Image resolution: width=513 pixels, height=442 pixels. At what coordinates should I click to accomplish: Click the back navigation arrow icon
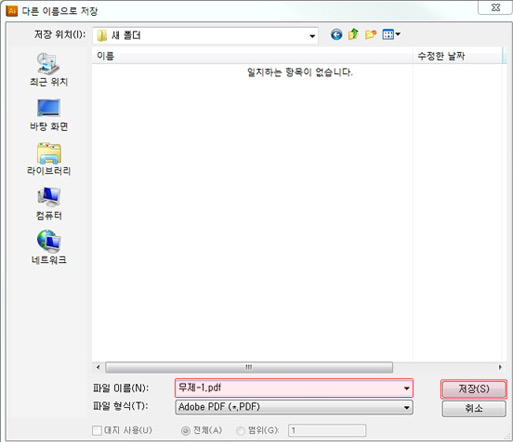[x=336, y=35]
